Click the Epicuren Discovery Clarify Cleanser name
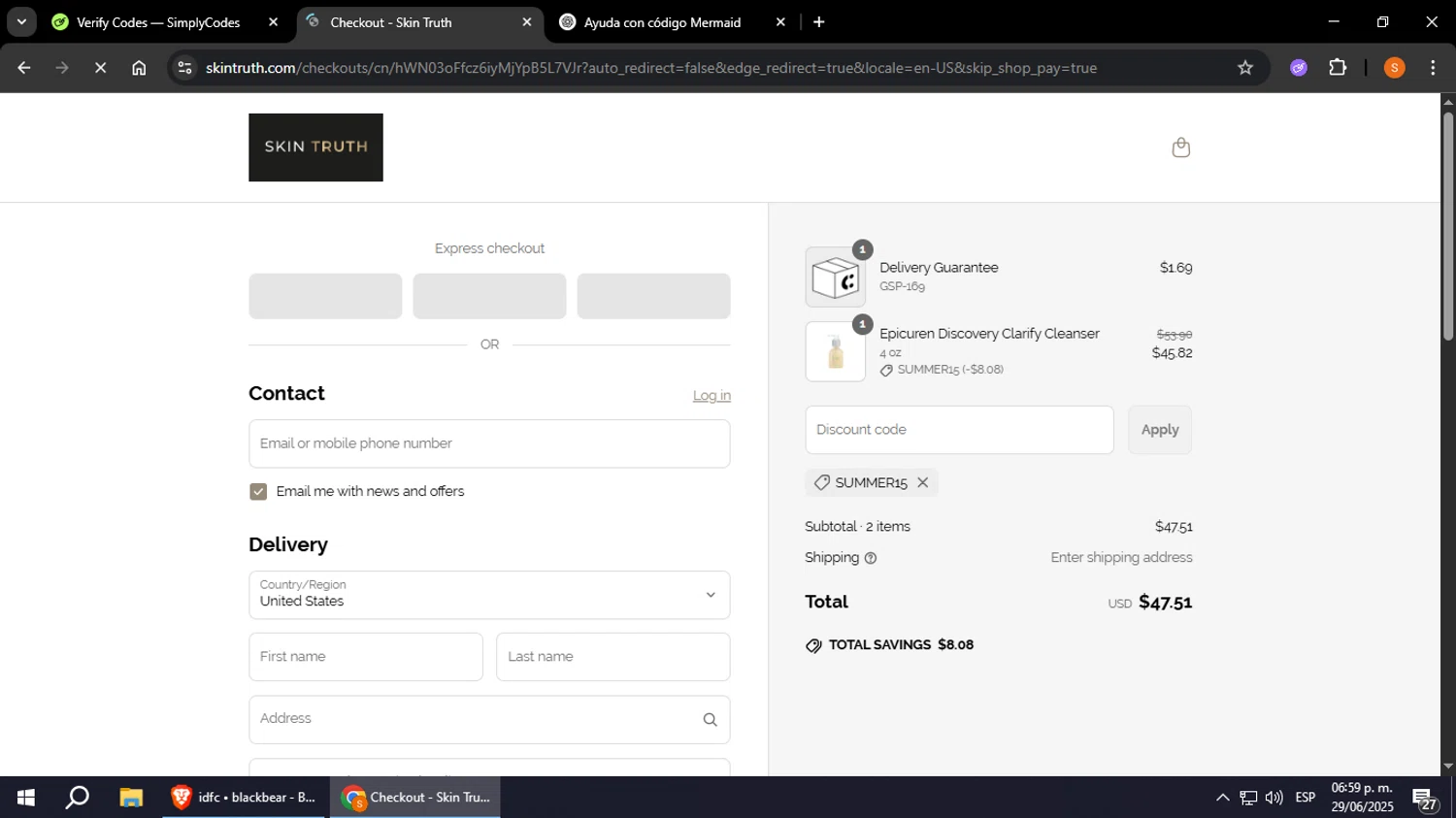Viewport: 1456px width, 818px height. pos(989,334)
